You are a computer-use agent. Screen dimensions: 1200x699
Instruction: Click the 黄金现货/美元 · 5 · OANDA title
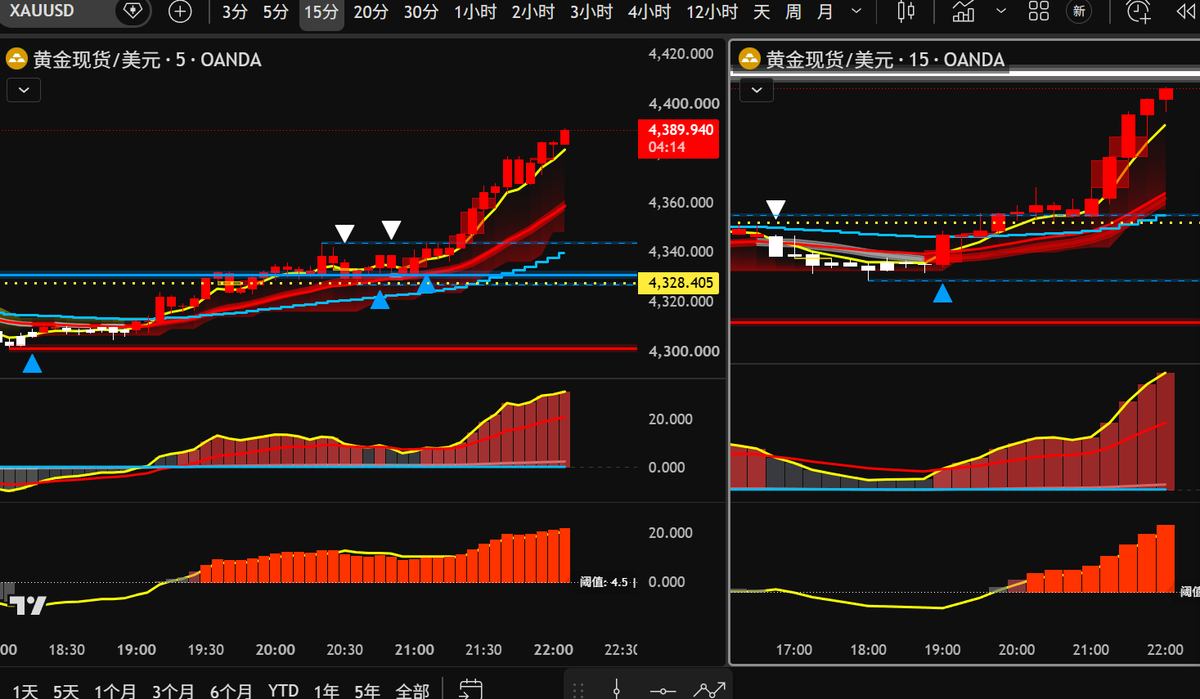coord(147,60)
